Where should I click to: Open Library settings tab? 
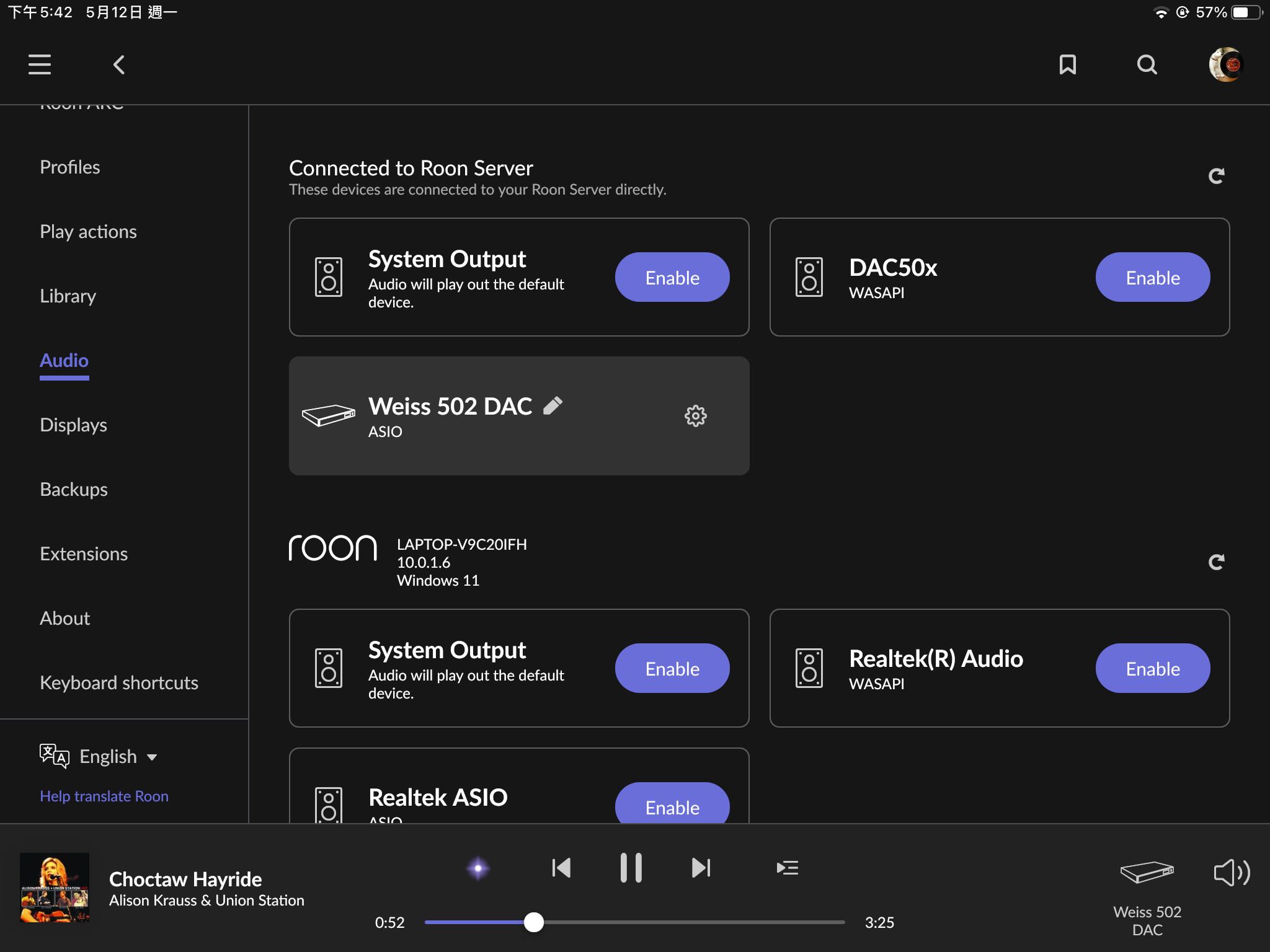pyautogui.click(x=68, y=296)
